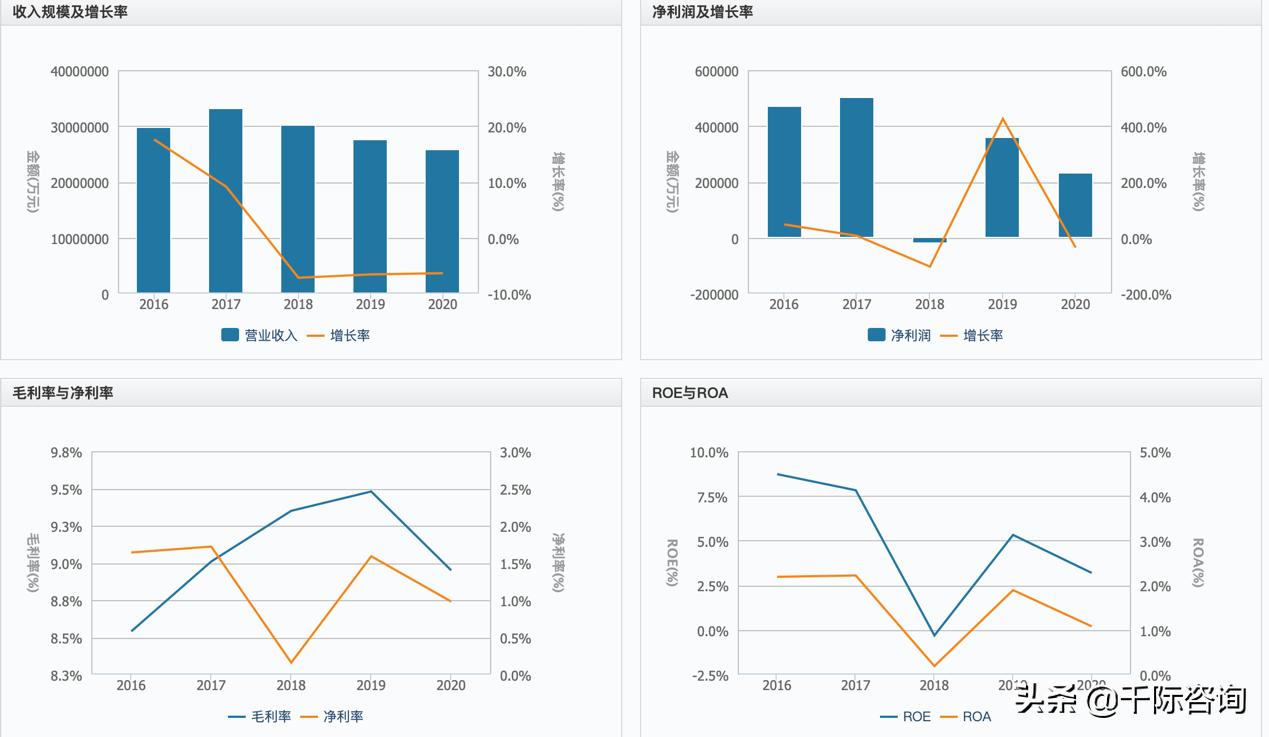The image size is (1269, 737).
Task: Select the ROE与ROA panel header
Action: (690, 393)
